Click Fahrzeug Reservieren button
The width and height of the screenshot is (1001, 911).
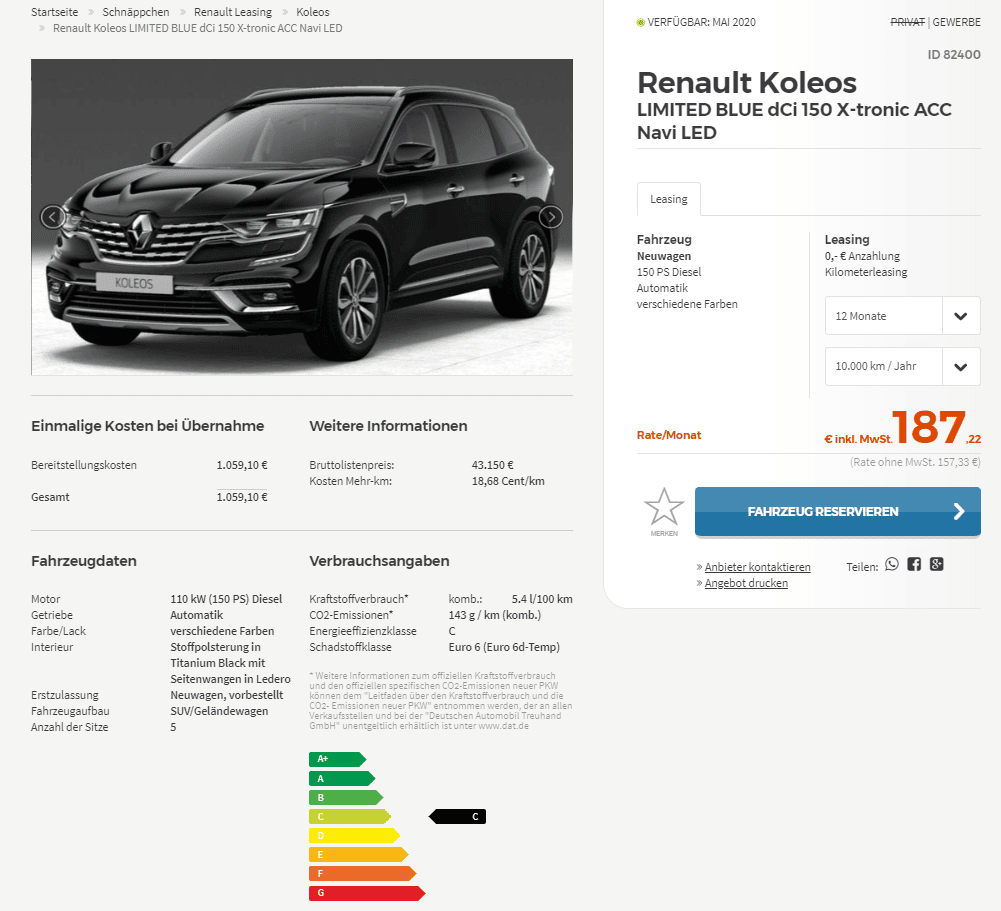tap(838, 511)
